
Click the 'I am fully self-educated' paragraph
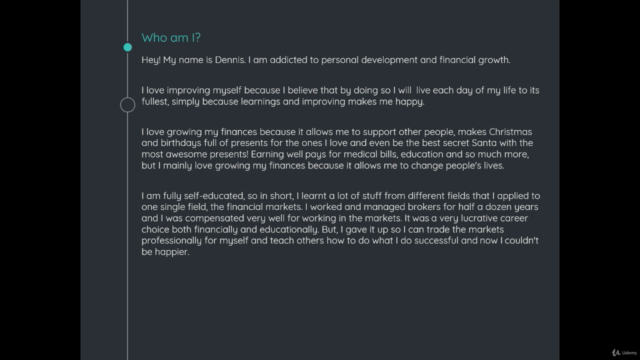pos(341,224)
